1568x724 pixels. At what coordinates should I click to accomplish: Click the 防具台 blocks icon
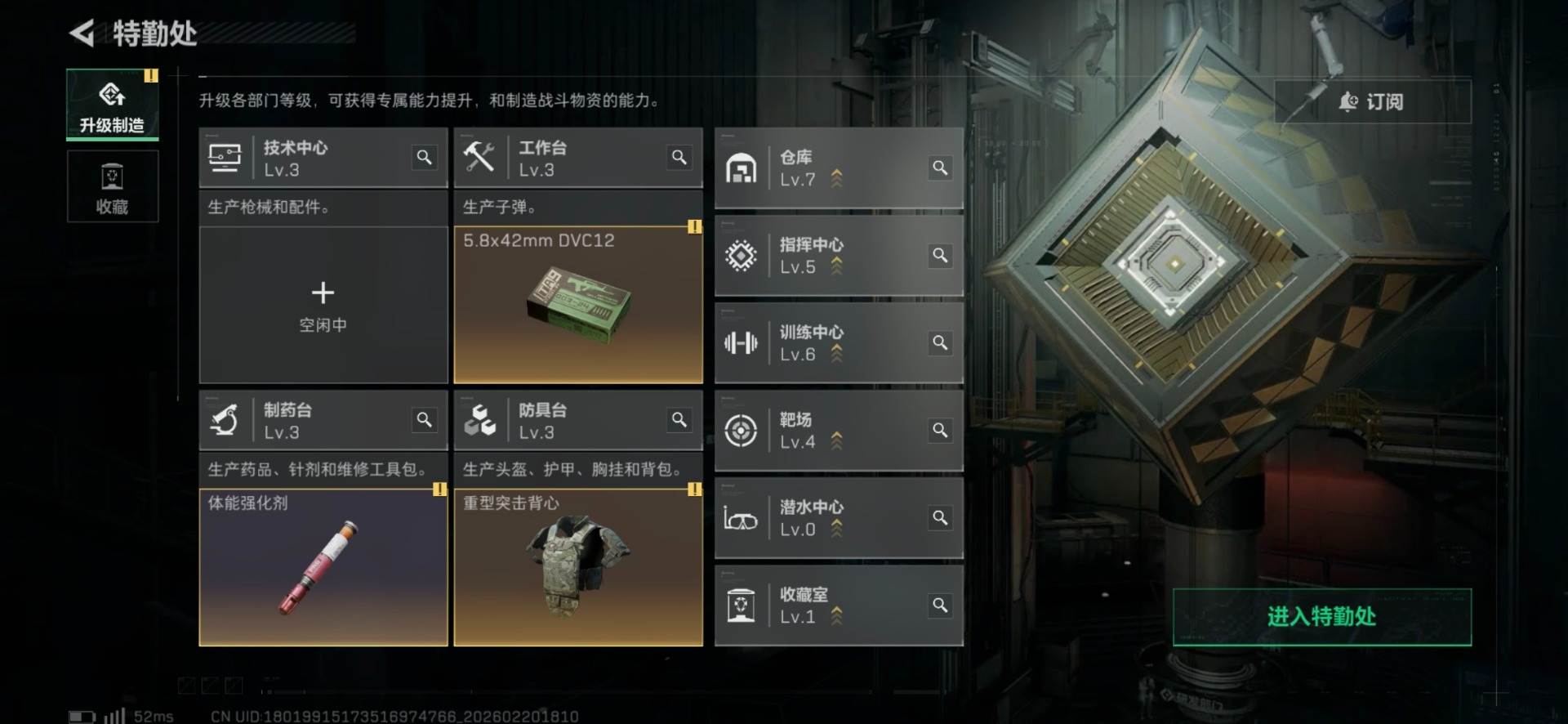click(x=479, y=420)
